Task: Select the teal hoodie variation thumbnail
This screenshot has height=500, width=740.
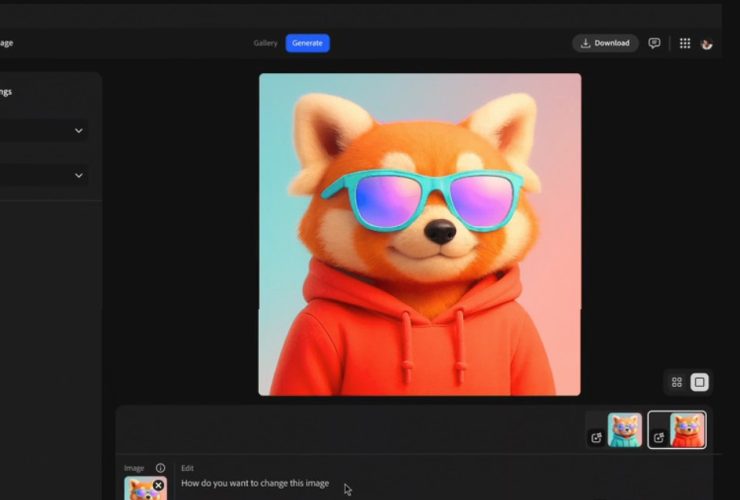Action: pos(625,430)
